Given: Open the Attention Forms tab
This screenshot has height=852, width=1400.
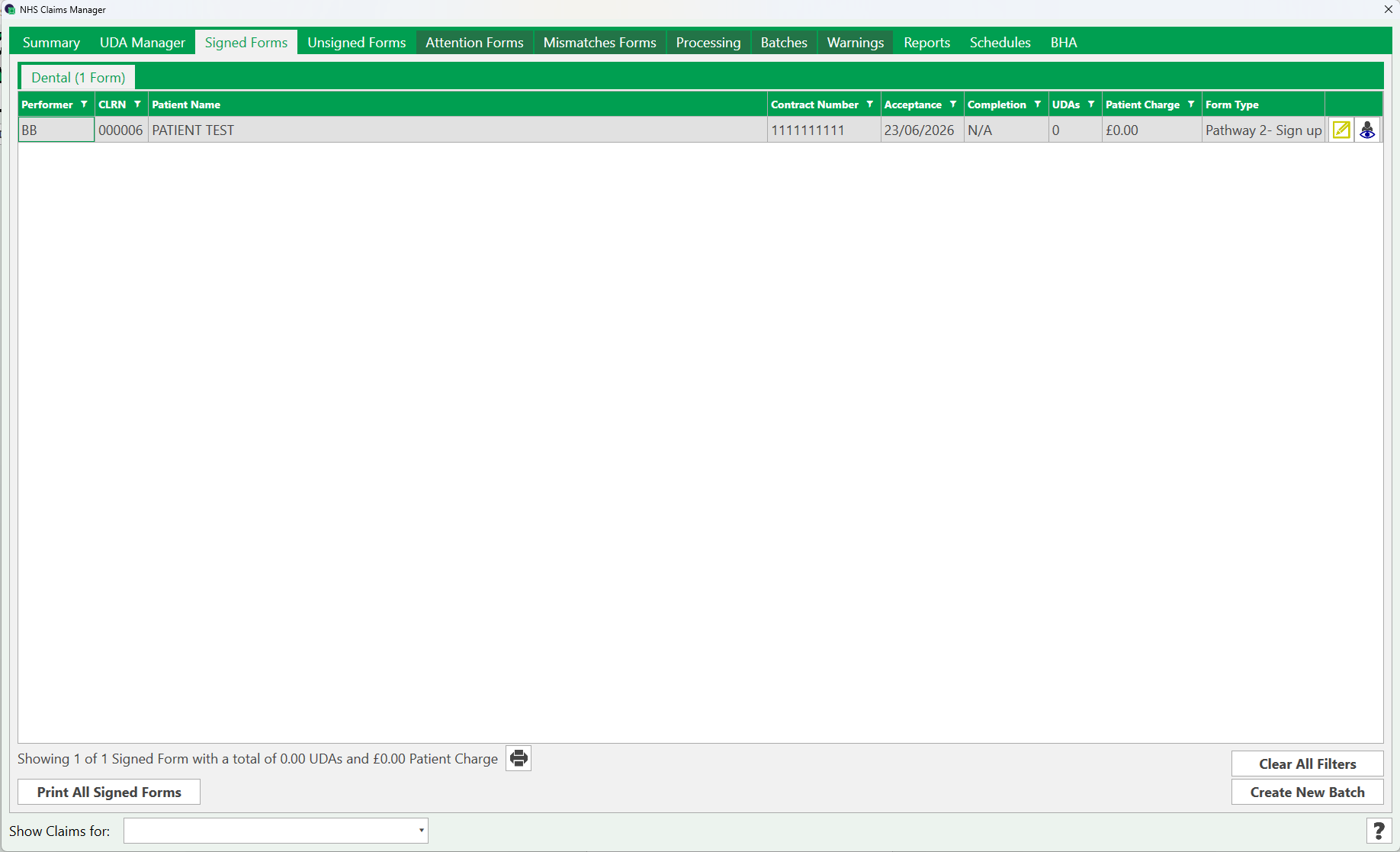Looking at the screenshot, I should [x=474, y=43].
